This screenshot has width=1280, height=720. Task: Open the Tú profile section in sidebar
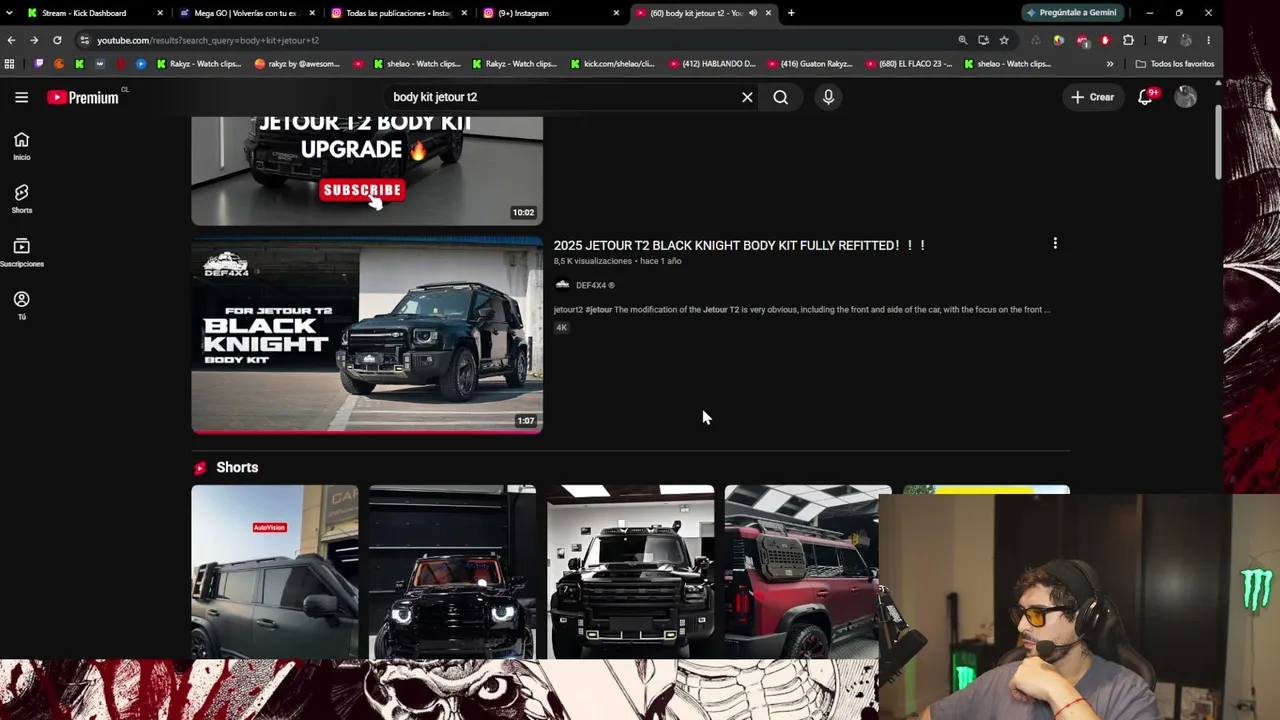point(21,305)
